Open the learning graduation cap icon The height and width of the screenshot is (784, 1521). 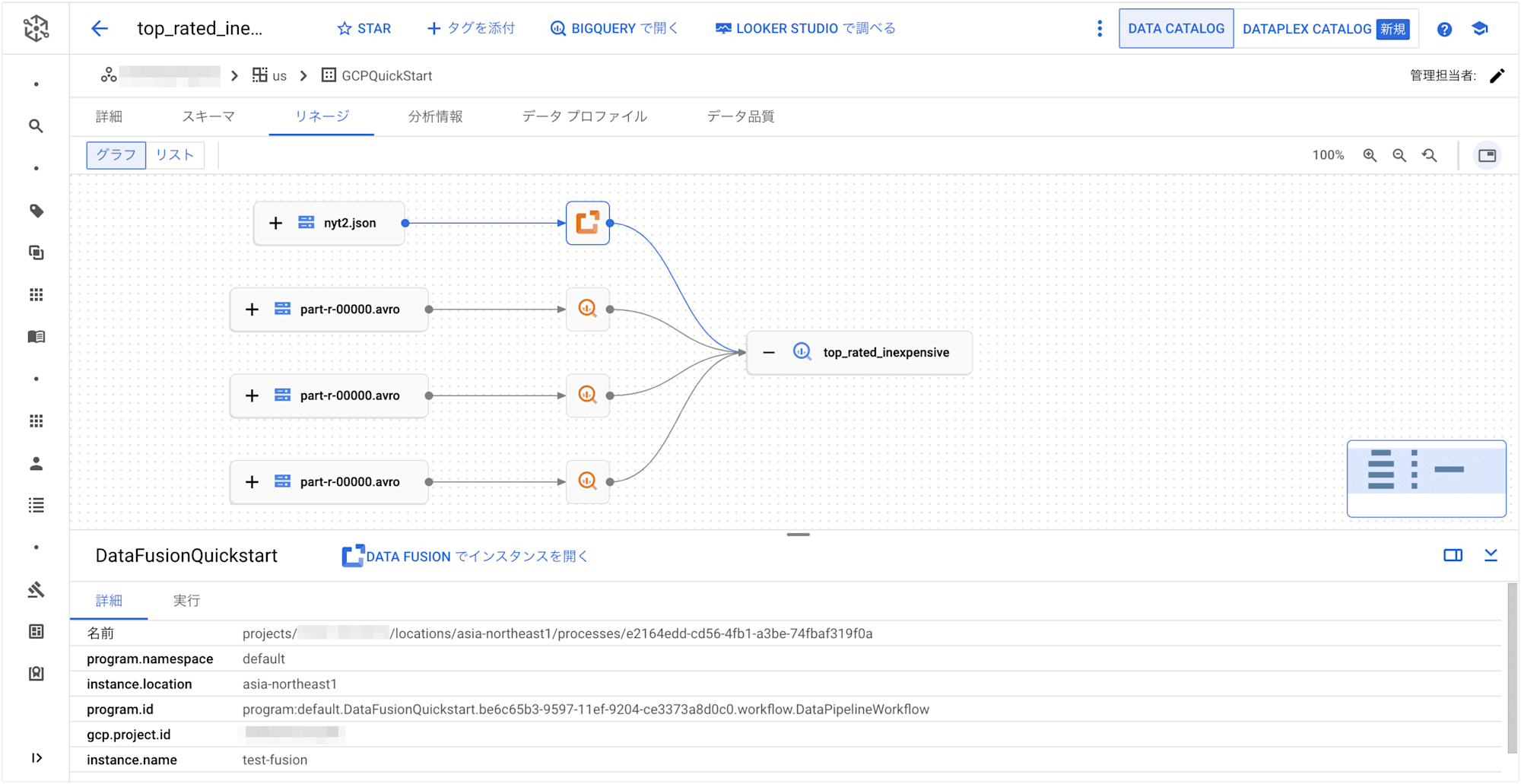[1480, 29]
